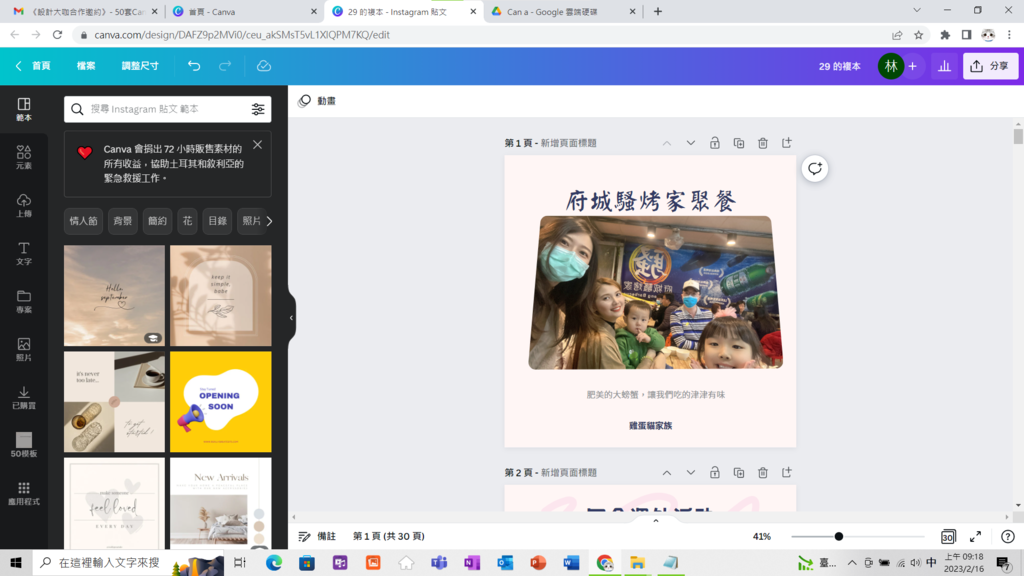The height and width of the screenshot is (576, 1024).
Task: Select the 背景 category chip
Action: 123,221
